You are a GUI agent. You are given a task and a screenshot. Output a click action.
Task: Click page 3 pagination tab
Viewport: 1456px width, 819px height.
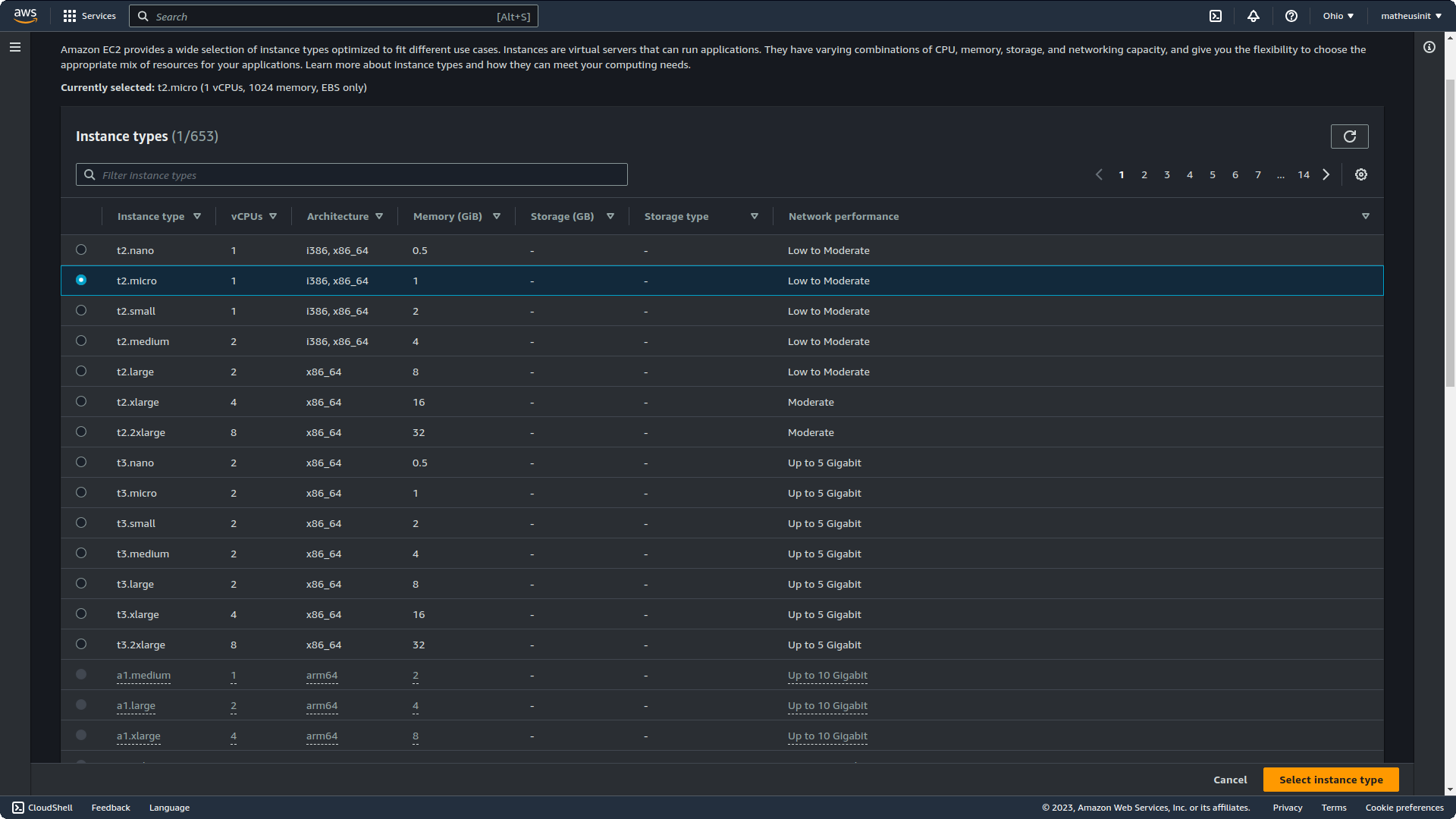pyautogui.click(x=1167, y=174)
